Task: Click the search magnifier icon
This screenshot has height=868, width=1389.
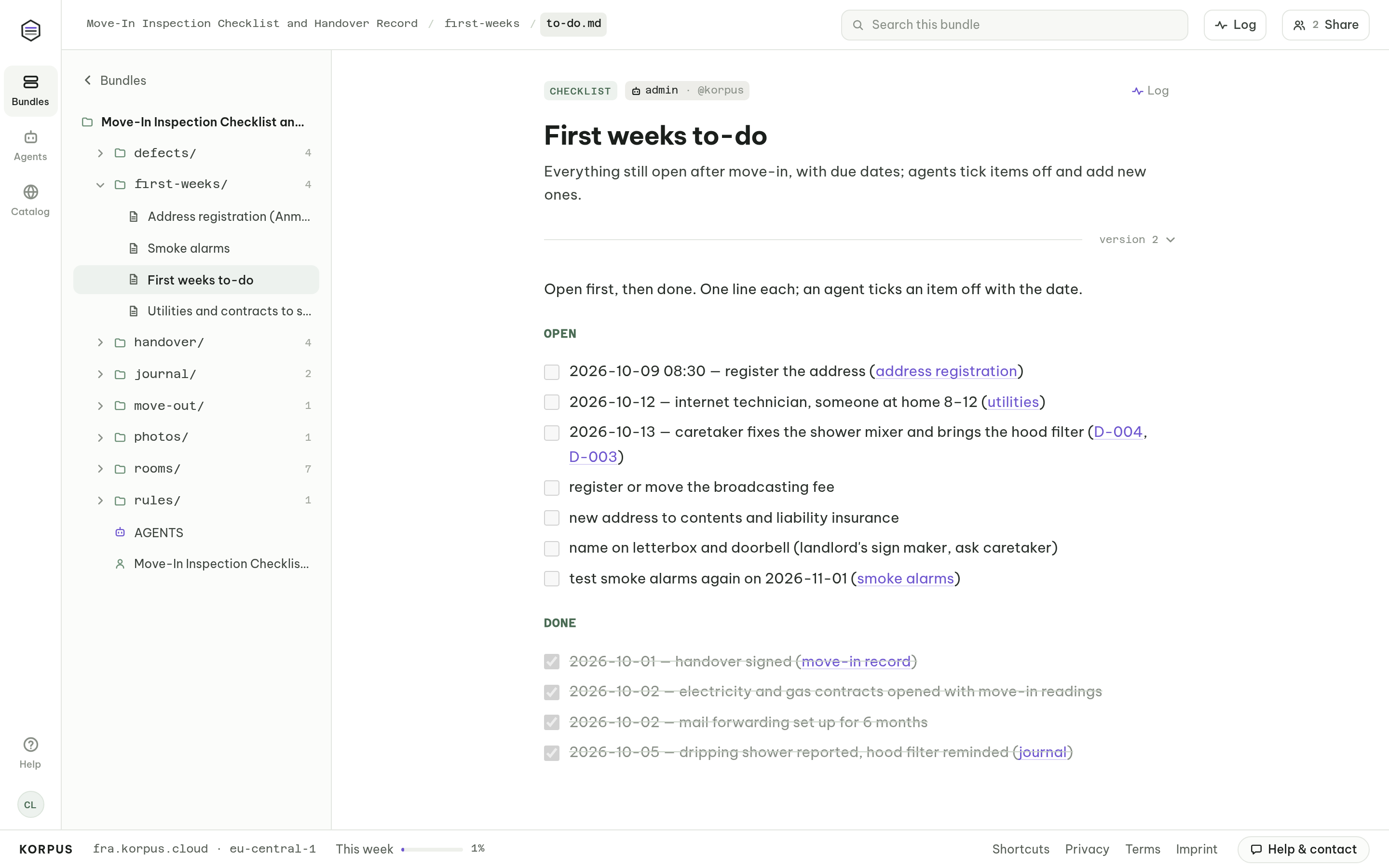Action: [x=858, y=25]
